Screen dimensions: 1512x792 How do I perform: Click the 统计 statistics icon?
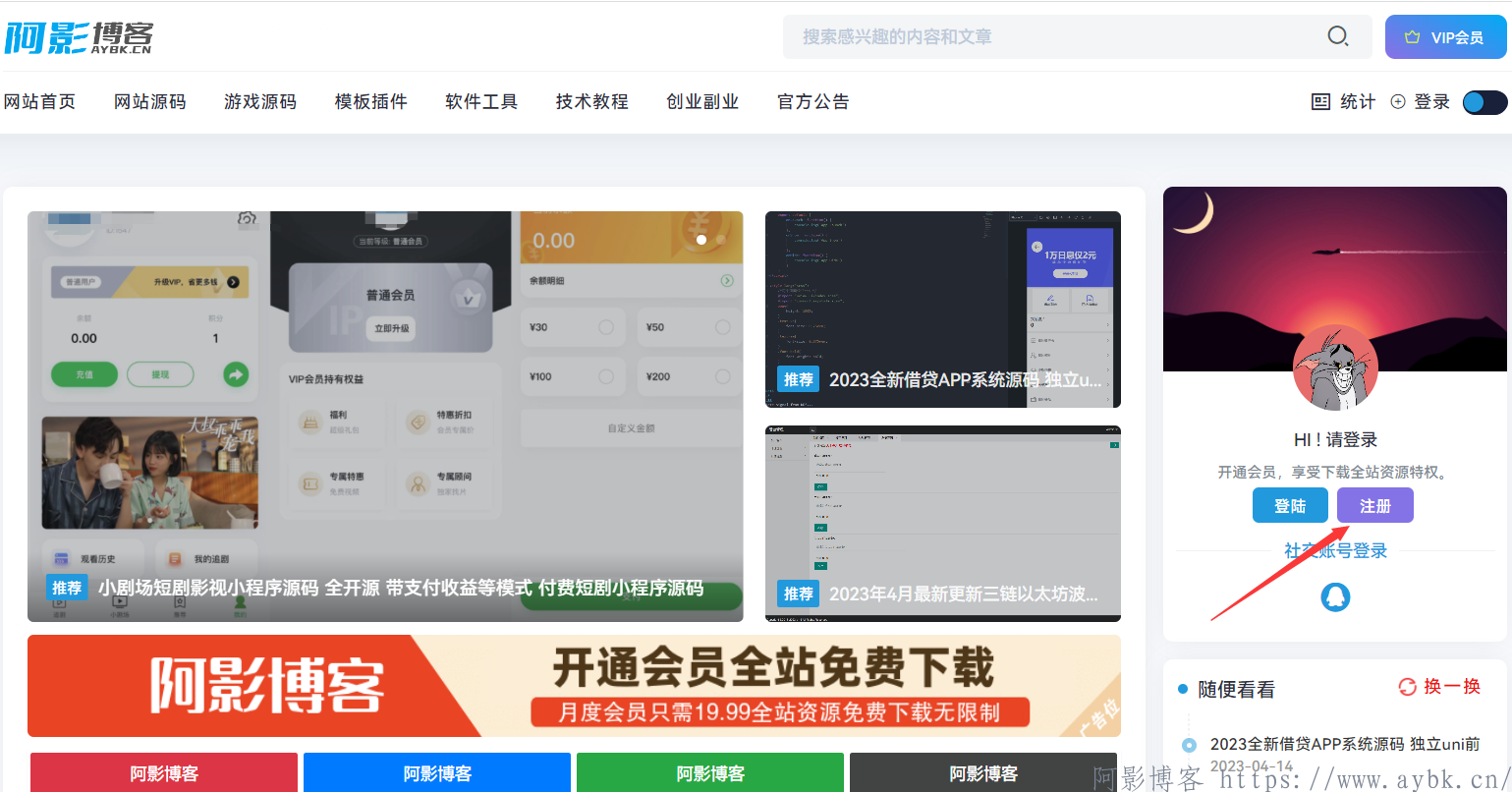(x=1321, y=101)
